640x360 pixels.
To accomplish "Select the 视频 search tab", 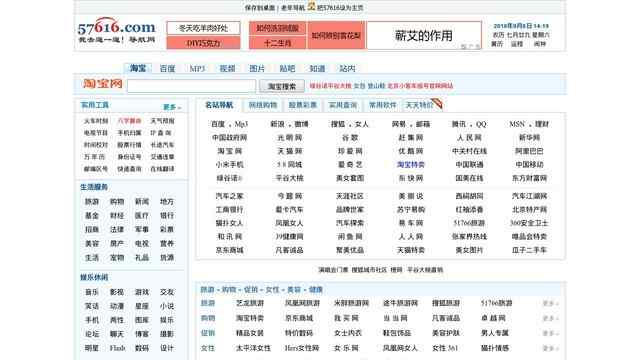I will (x=227, y=69).
